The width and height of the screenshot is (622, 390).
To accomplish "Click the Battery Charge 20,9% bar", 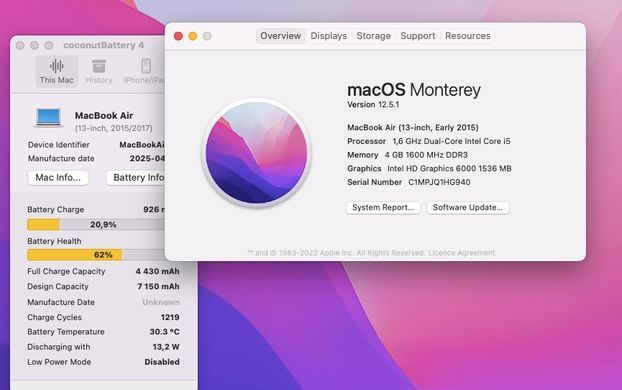I will [96, 225].
